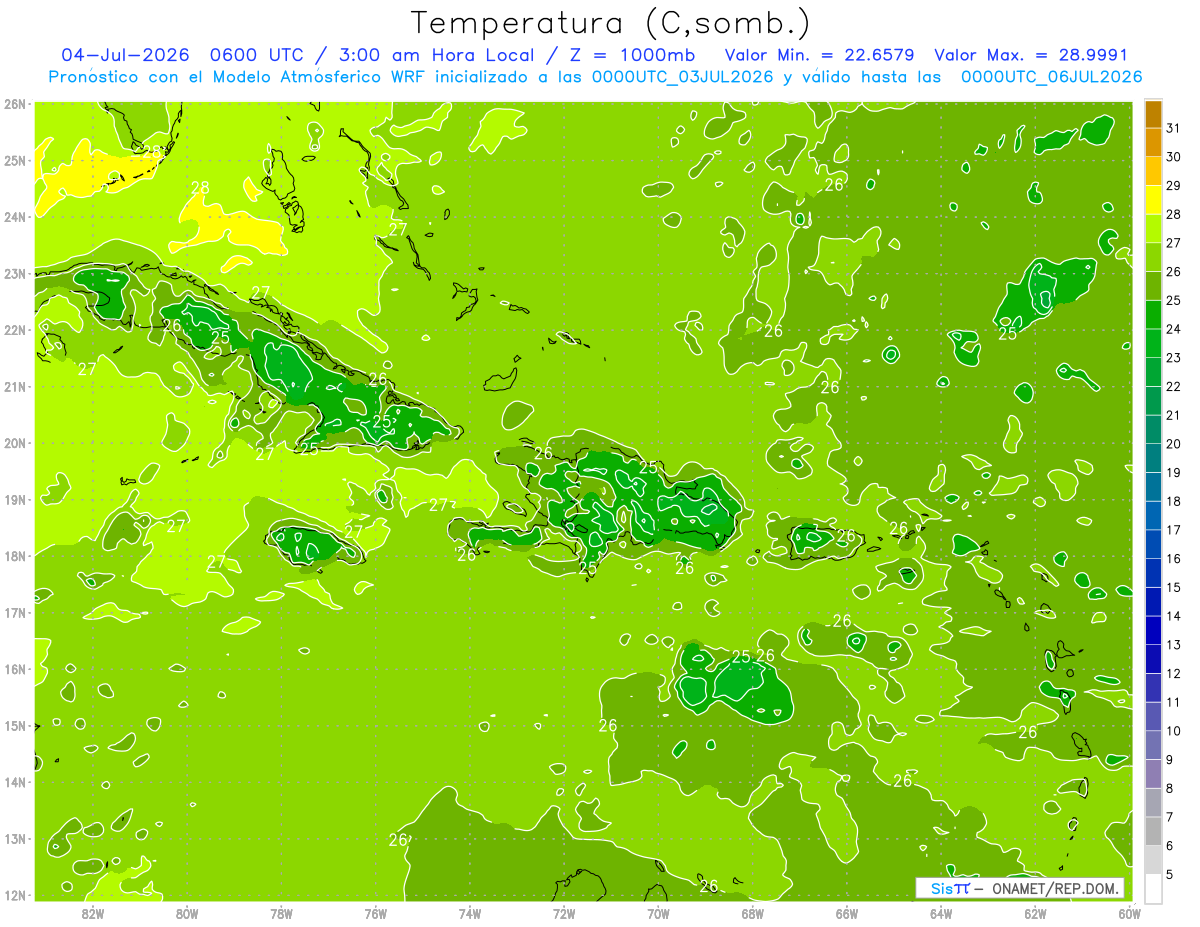
Task: Click the 'Valor Min. = 22.6579' text
Action: point(820,55)
